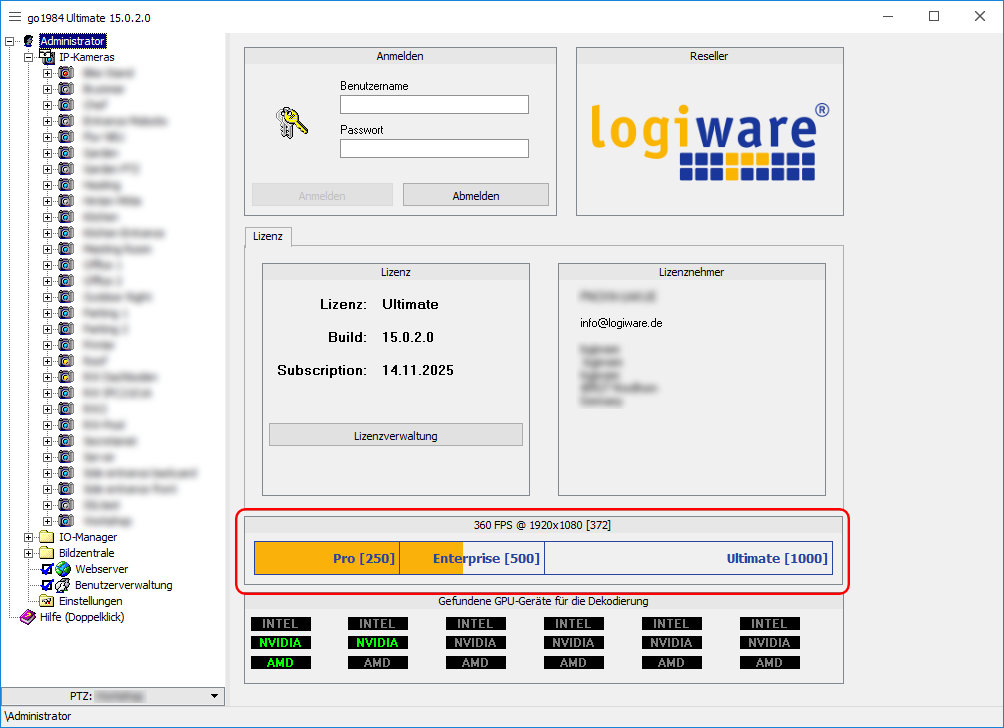Open Einstellungen via its settings icon
The image size is (1004, 728).
(x=47, y=601)
